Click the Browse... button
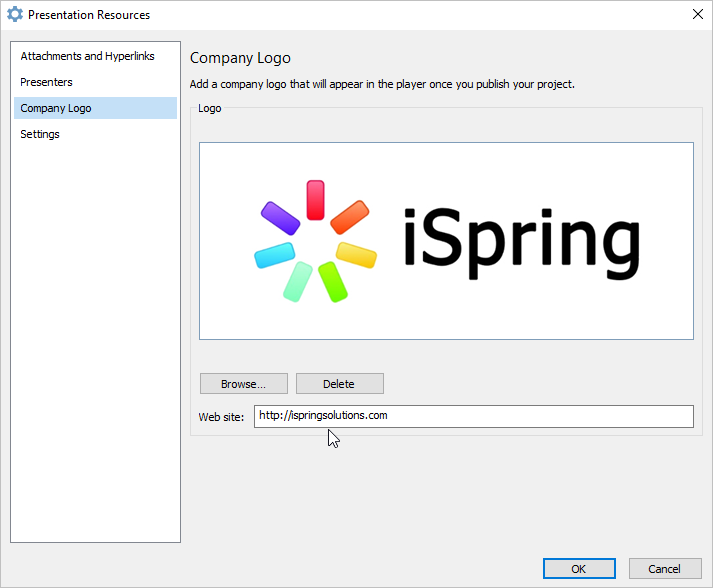 [x=244, y=384]
